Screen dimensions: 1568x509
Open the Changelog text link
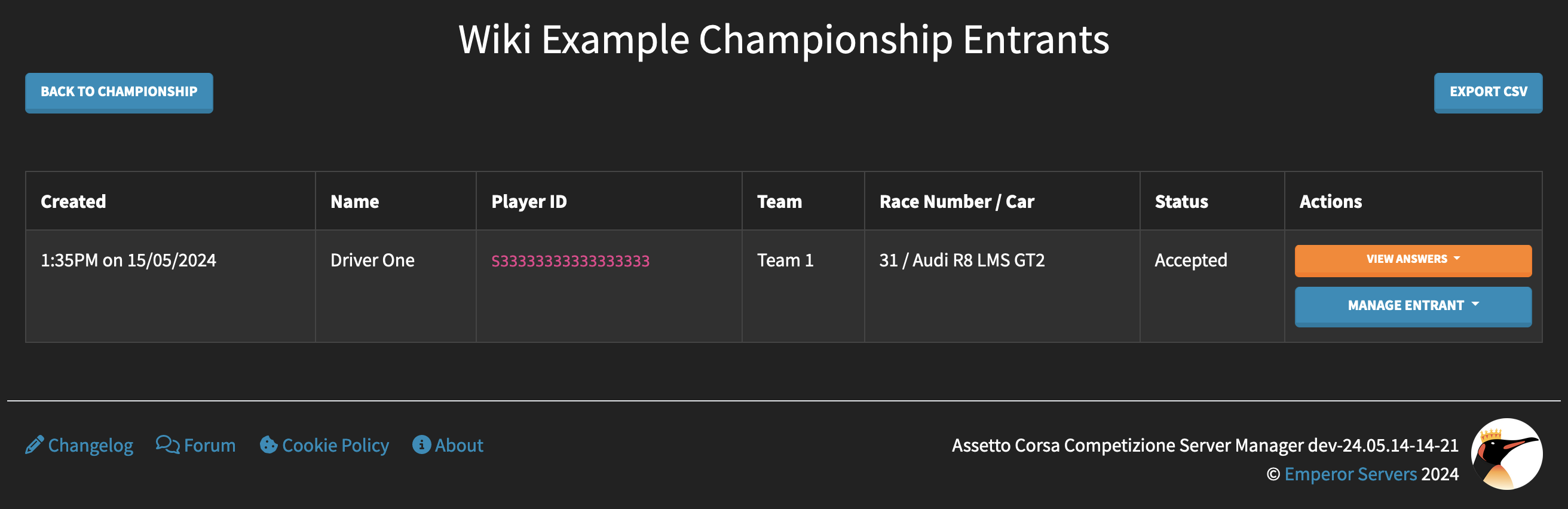[91, 446]
